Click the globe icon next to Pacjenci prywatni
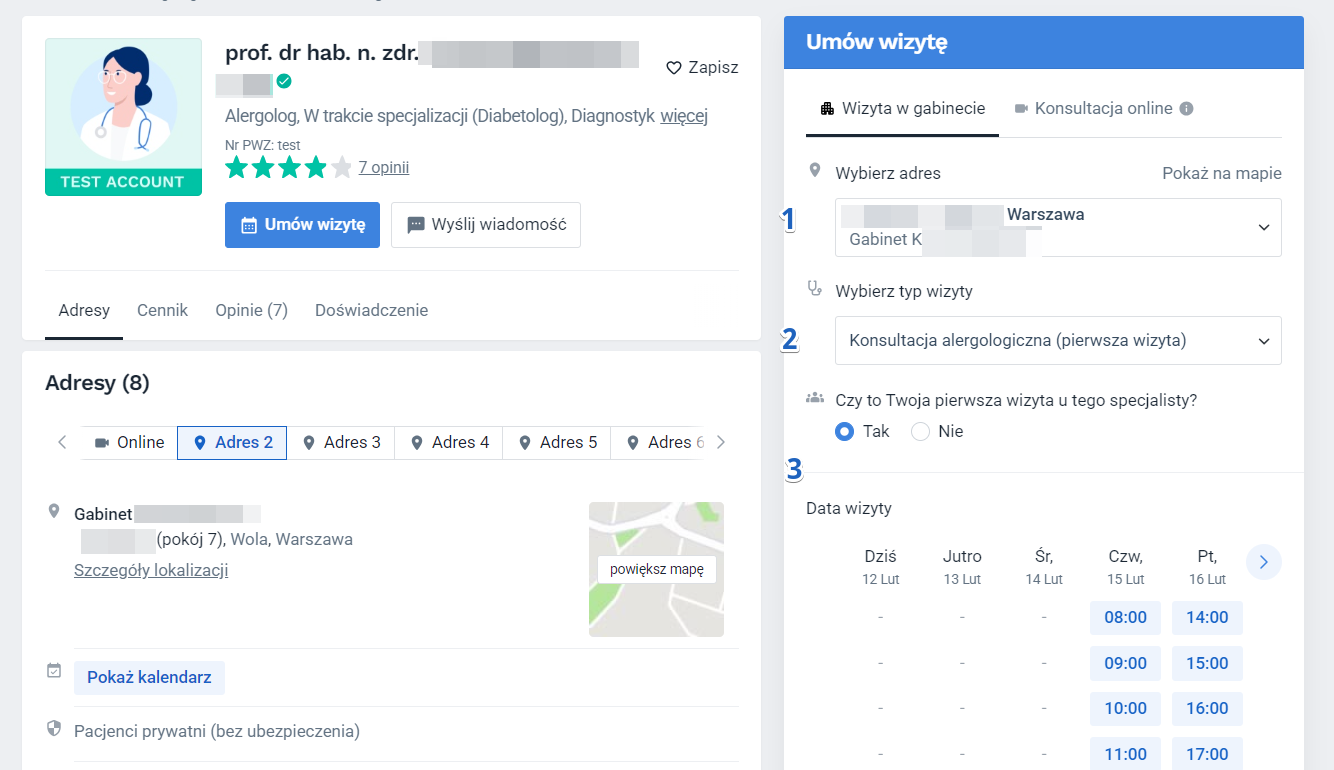1334x770 pixels. click(55, 728)
